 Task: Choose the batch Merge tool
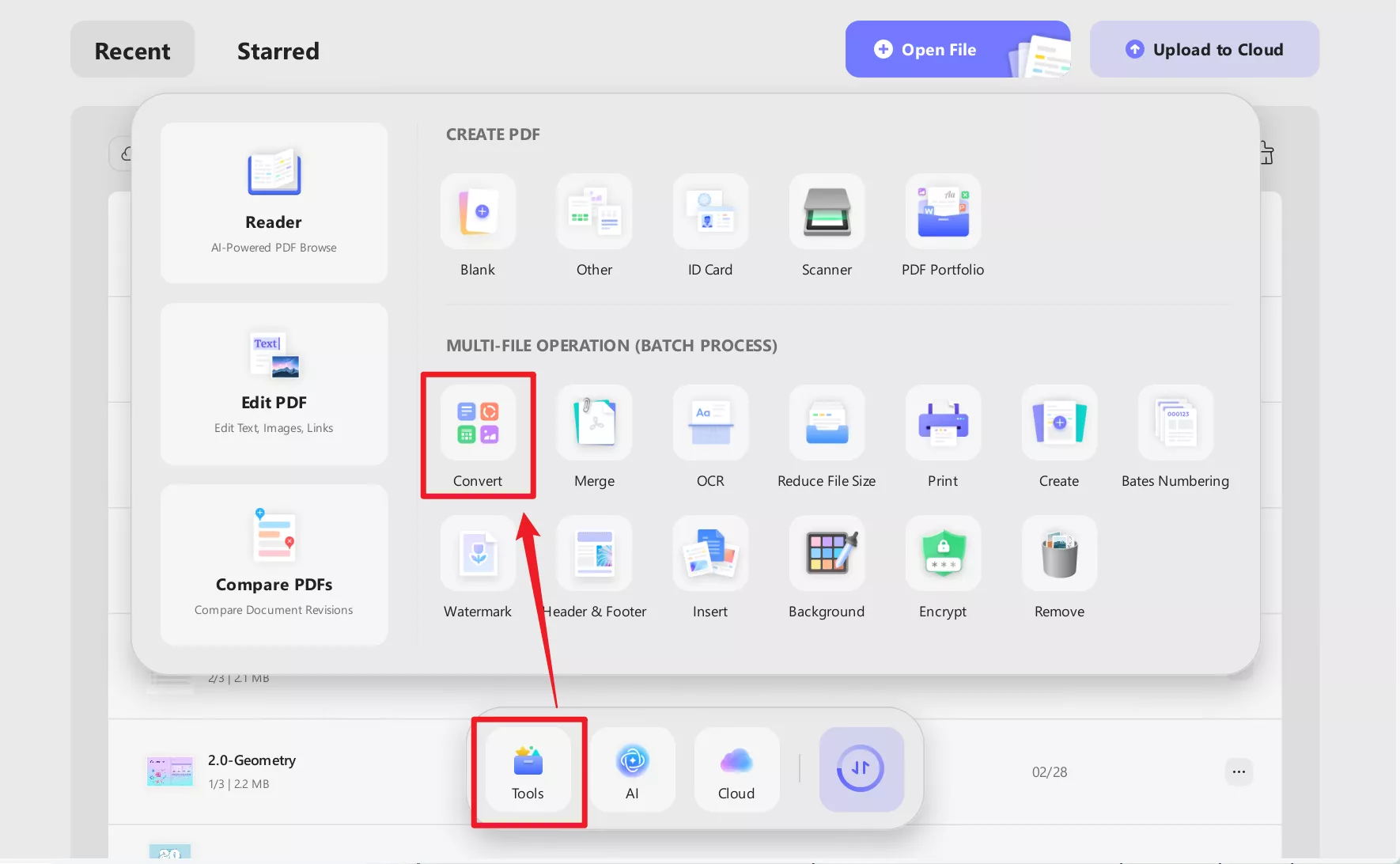[594, 423]
